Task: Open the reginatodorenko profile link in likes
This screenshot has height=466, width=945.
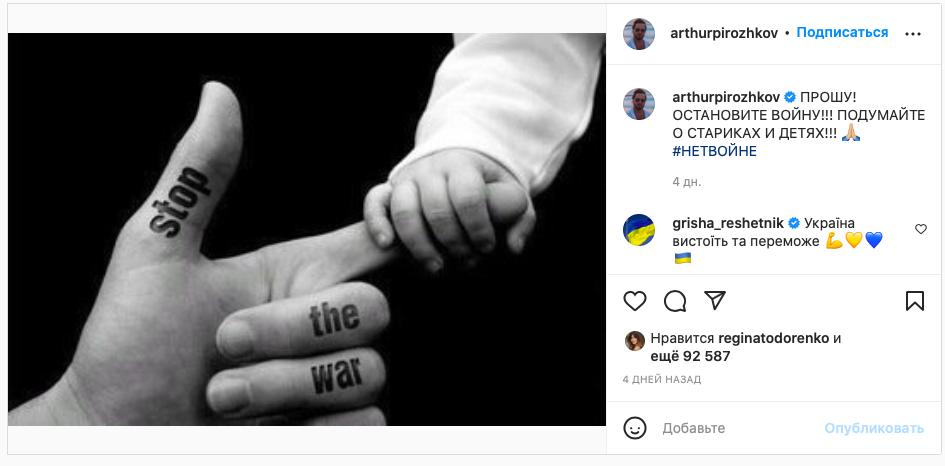Action: [773, 338]
